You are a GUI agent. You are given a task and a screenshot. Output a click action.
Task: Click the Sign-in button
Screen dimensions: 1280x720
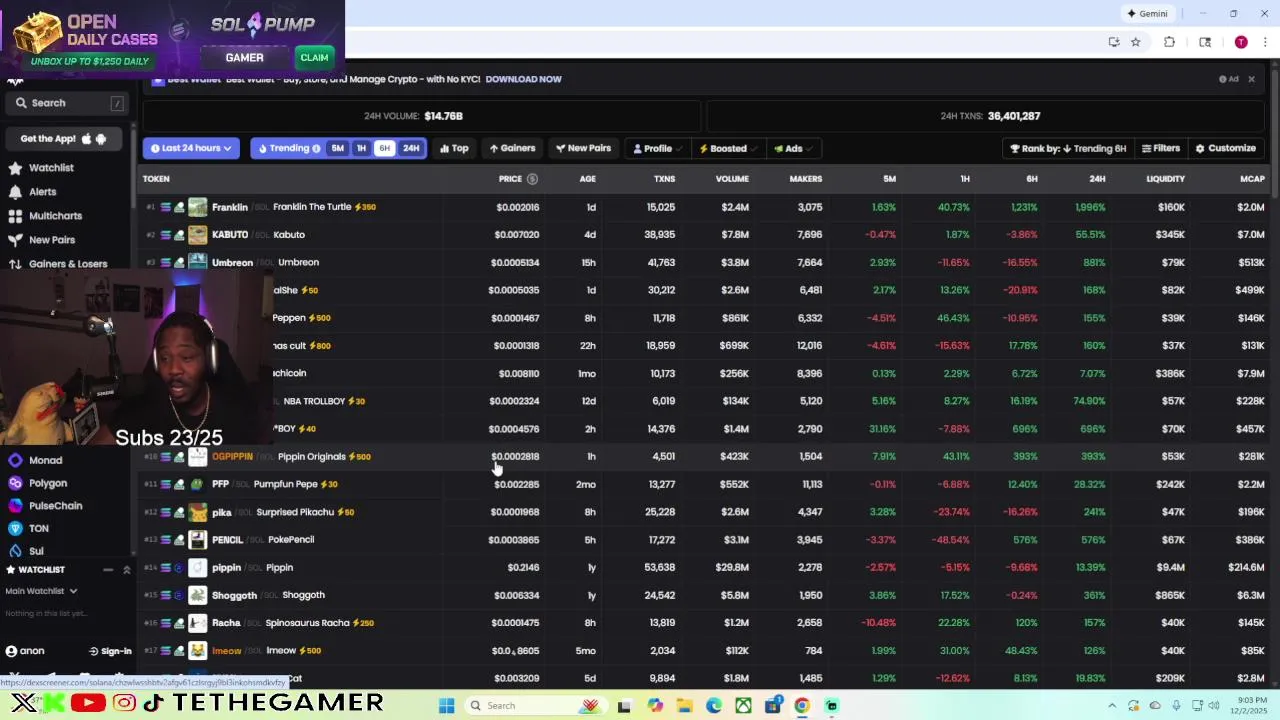pyautogui.click(x=110, y=651)
